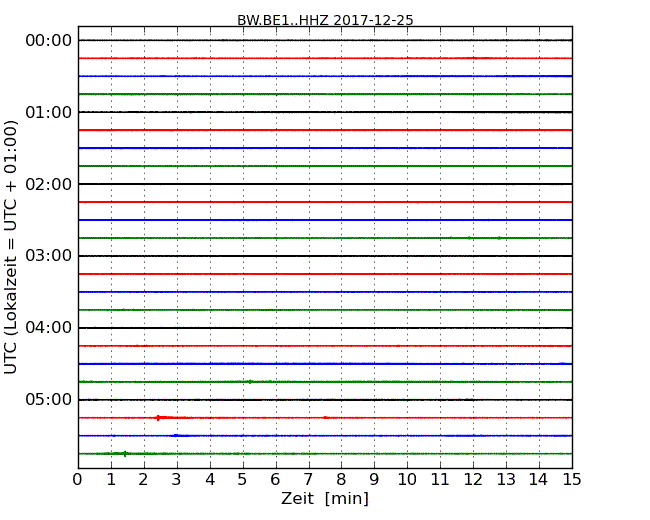The width and height of the screenshot is (650, 520).
Task: Click the x-axis tick label 12
Action: click(x=473, y=480)
